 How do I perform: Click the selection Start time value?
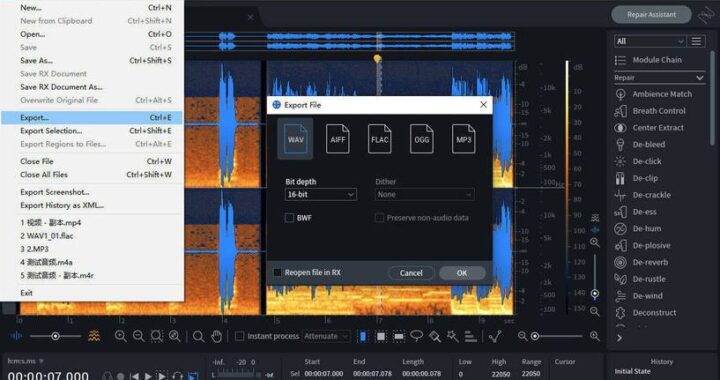pyautogui.click(x=324, y=374)
